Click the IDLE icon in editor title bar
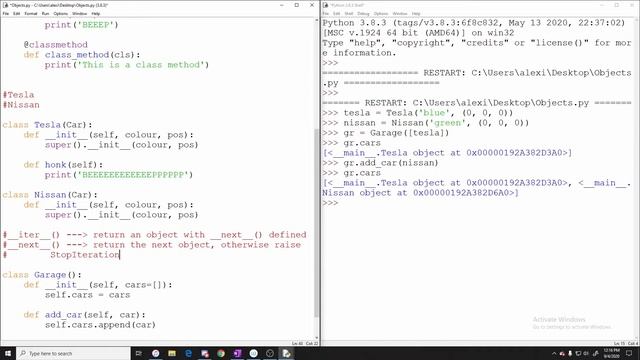The height and width of the screenshot is (360, 640). [x=5, y=5]
